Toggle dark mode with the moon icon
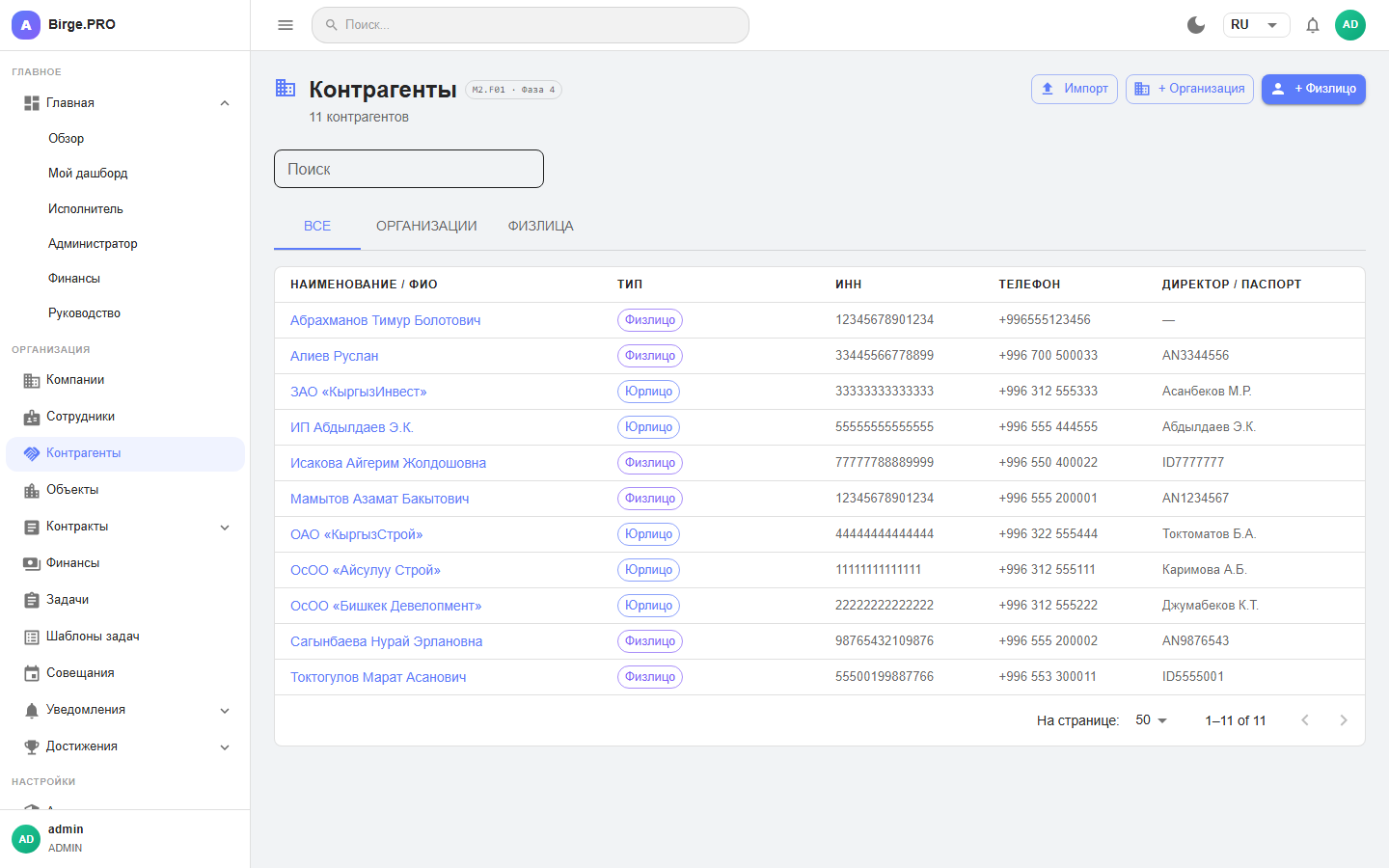 coord(1196,25)
